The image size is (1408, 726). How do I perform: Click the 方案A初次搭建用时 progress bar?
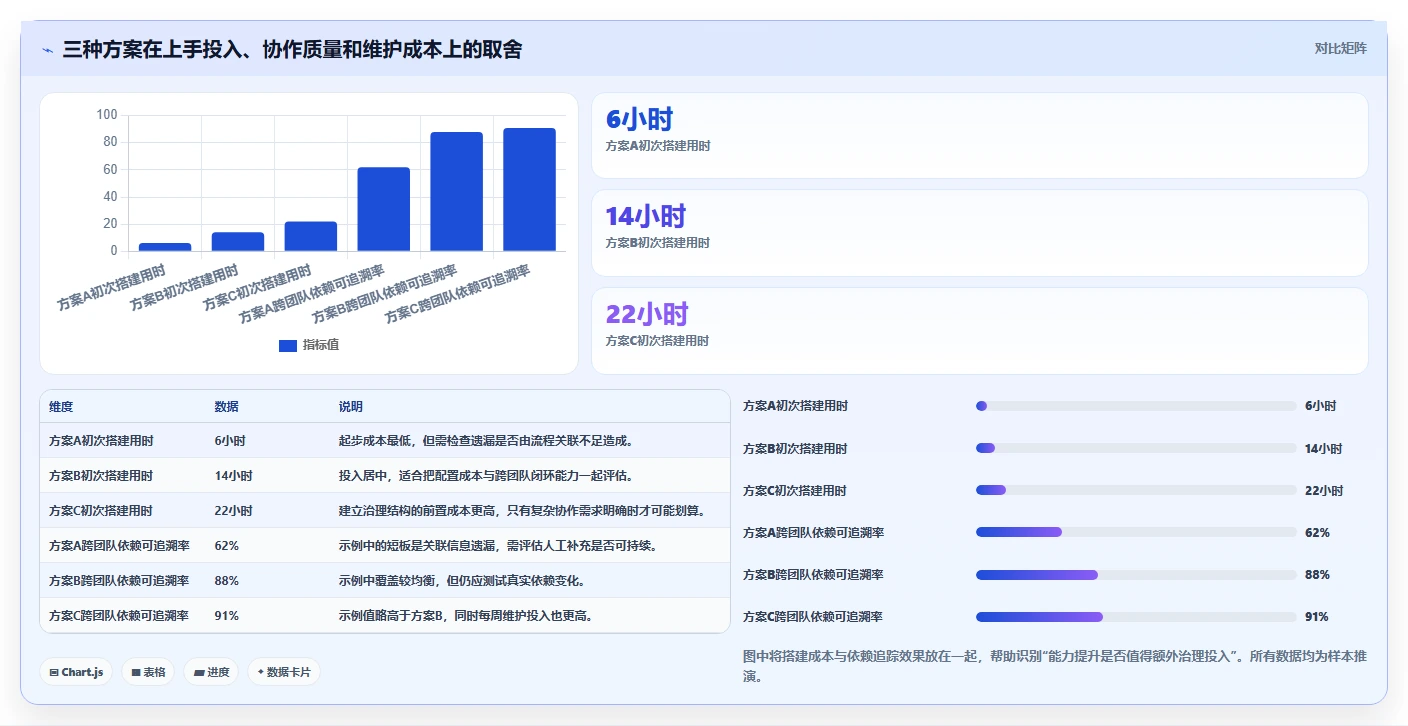1136,406
